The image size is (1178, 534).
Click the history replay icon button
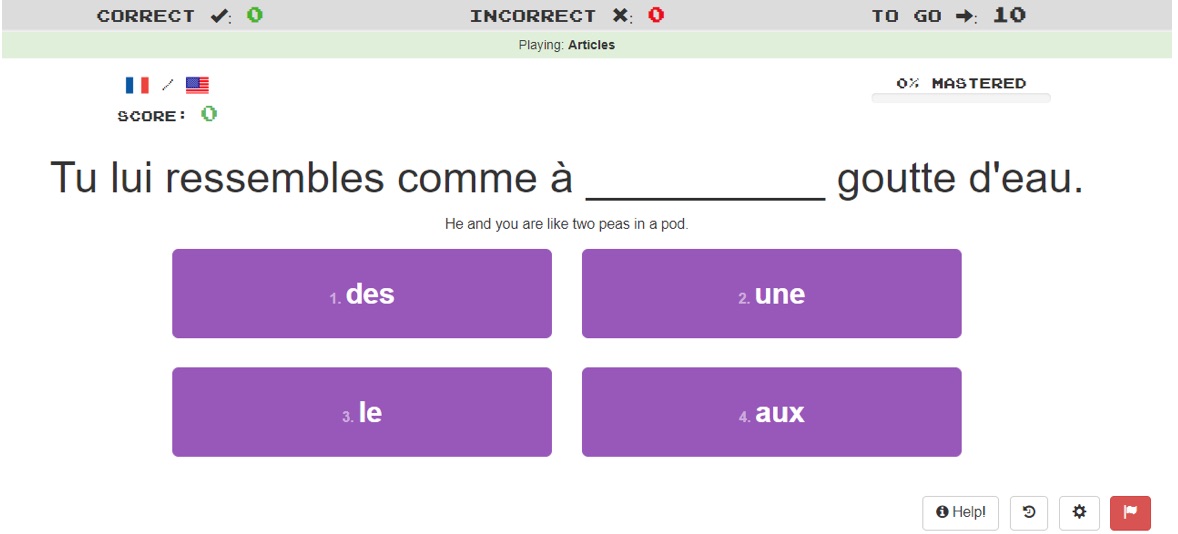[1029, 512]
